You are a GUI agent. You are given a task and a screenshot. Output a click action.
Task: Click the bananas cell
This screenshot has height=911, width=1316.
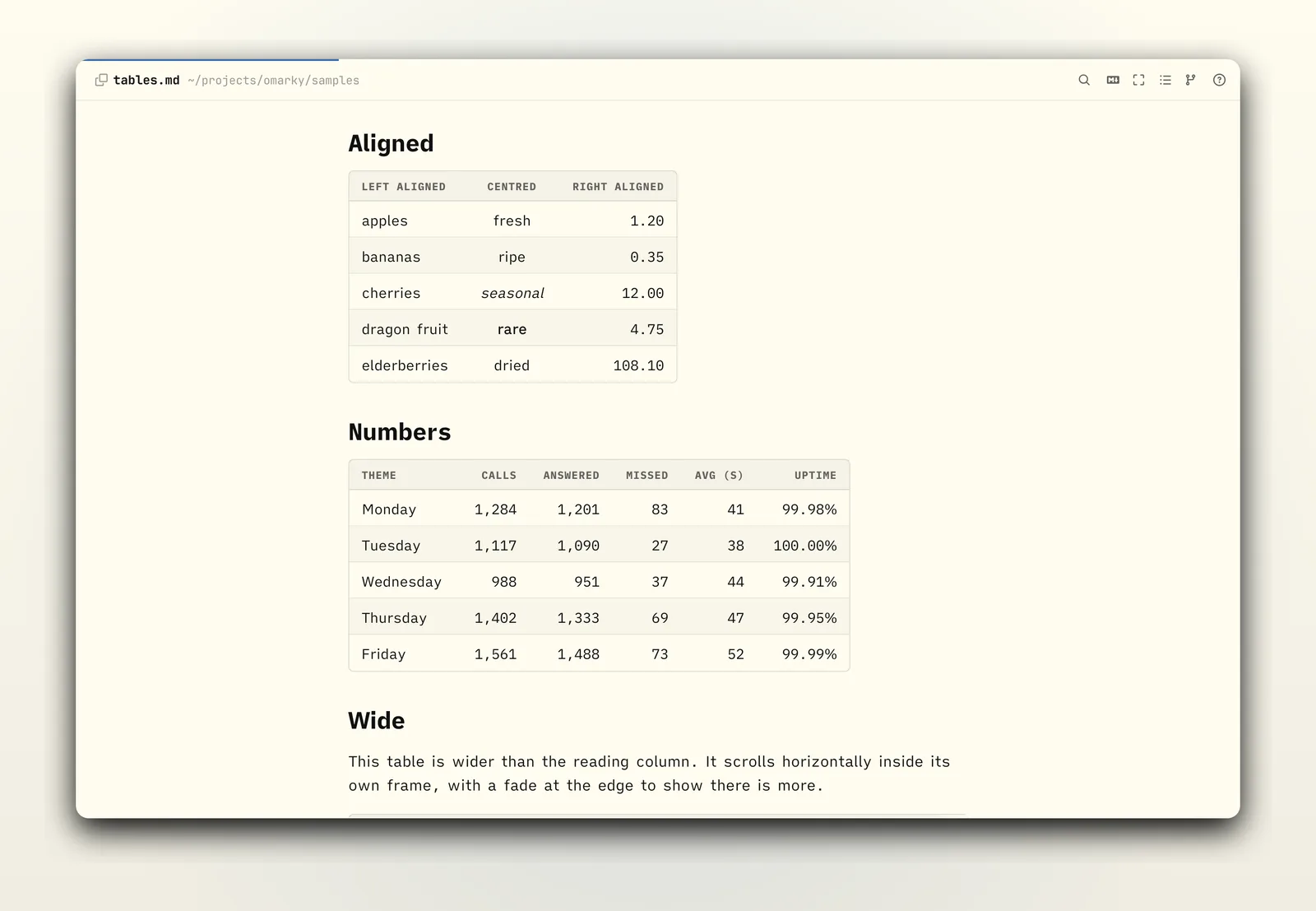click(x=391, y=257)
